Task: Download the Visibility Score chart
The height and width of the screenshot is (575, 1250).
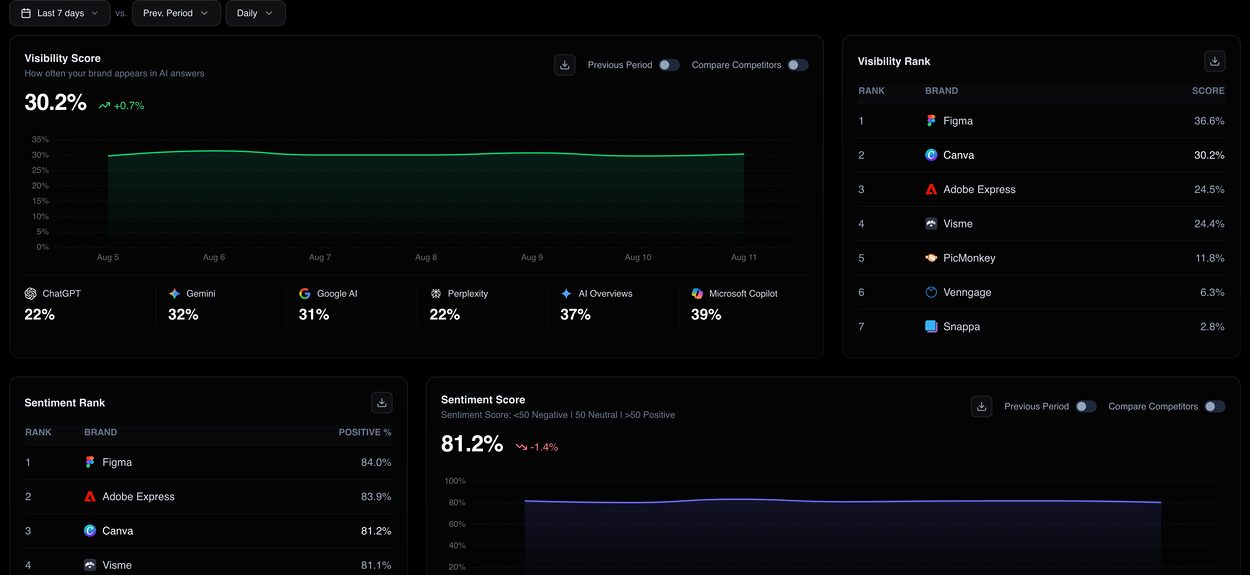Action: click(565, 65)
